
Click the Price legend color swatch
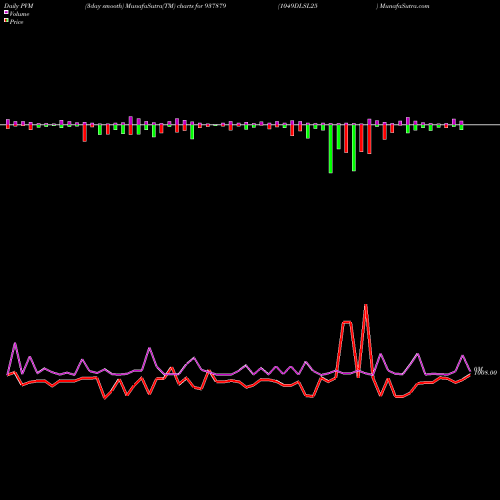(6, 21)
